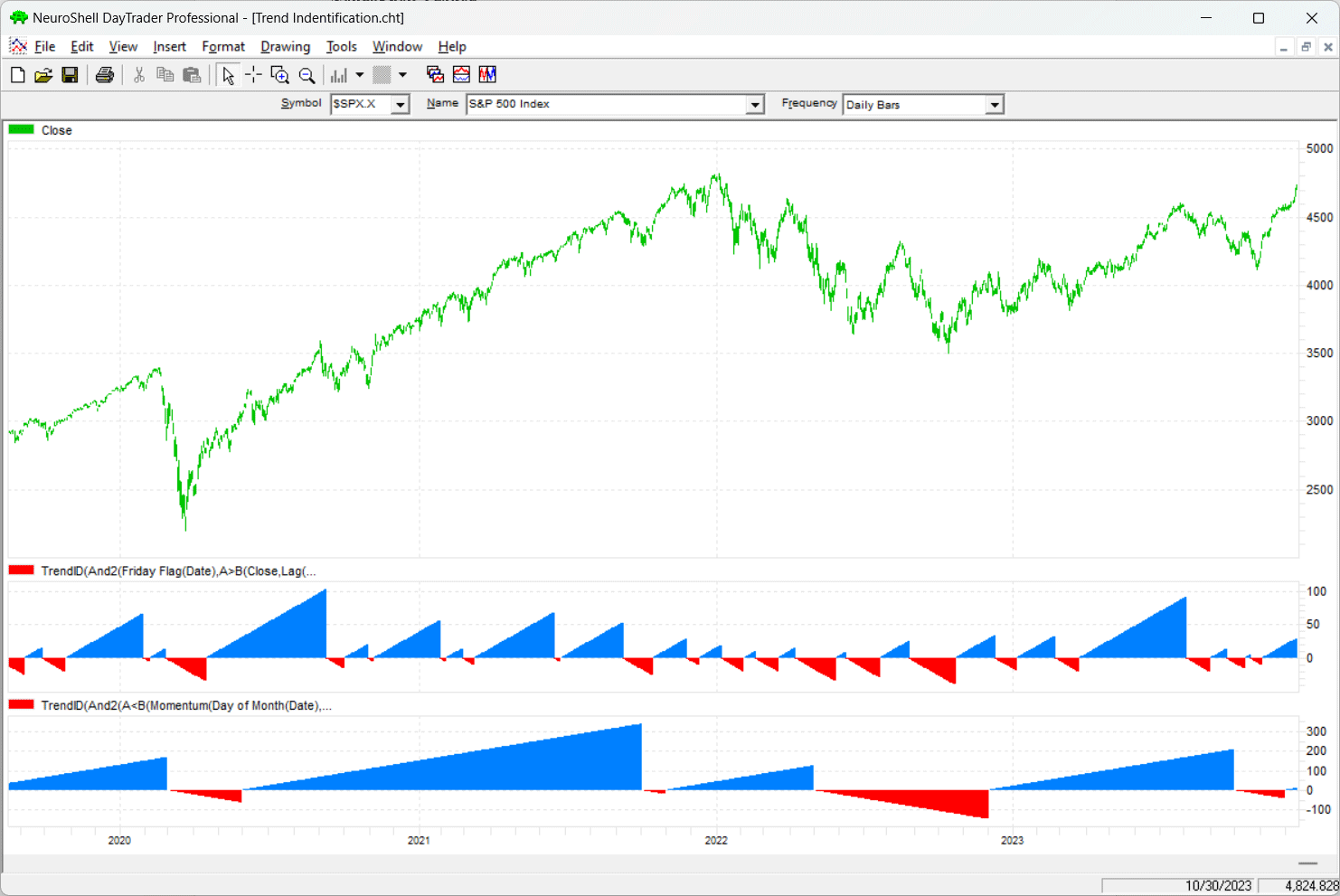The image size is (1340, 896).
Task: Open the Window menu
Action: click(x=397, y=47)
